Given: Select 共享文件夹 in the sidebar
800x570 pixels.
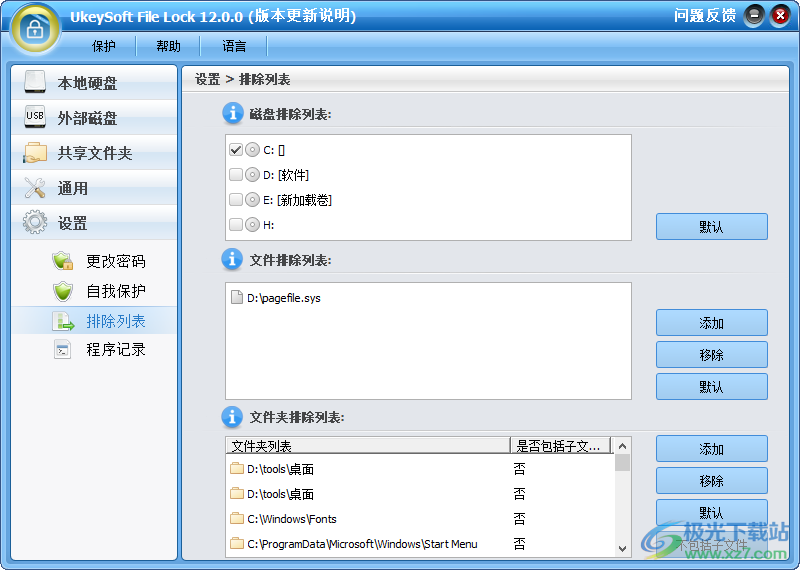Looking at the screenshot, I should pyautogui.click(x=94, y=153).
